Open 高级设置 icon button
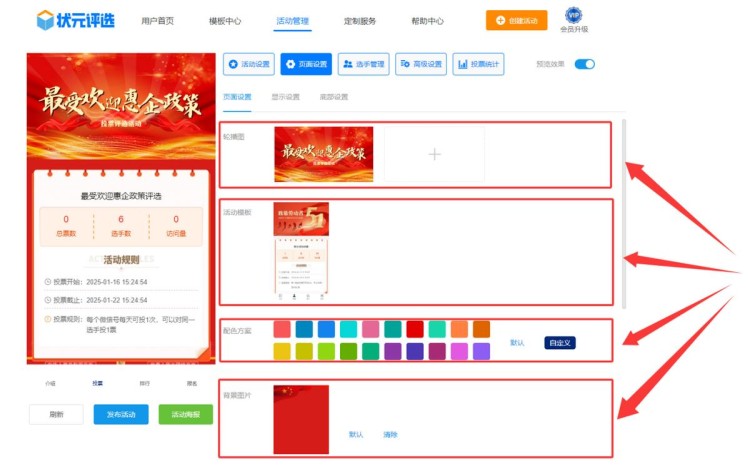 [421, 64]
